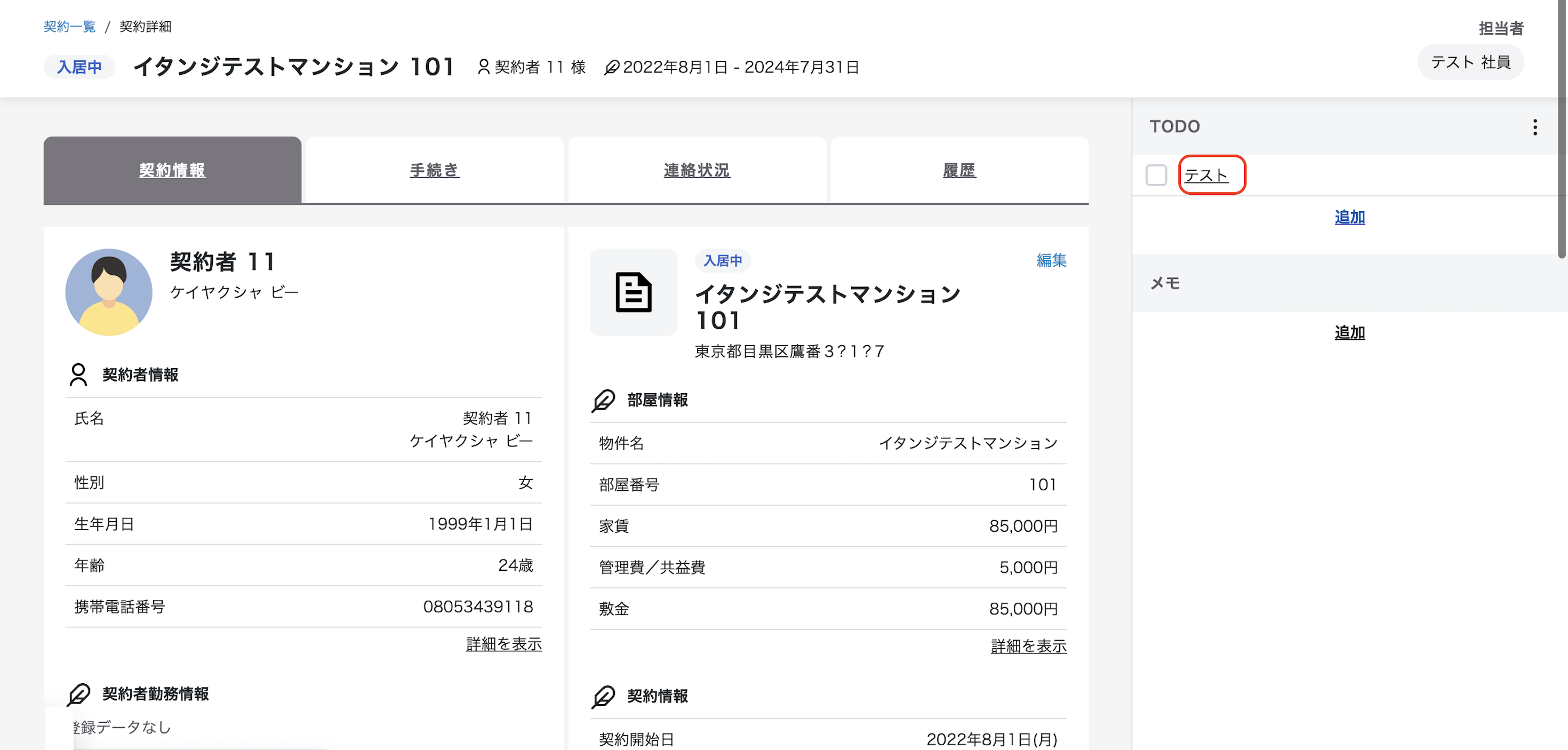Click the page vertical scrollbar

click(x=1563, y=129)
